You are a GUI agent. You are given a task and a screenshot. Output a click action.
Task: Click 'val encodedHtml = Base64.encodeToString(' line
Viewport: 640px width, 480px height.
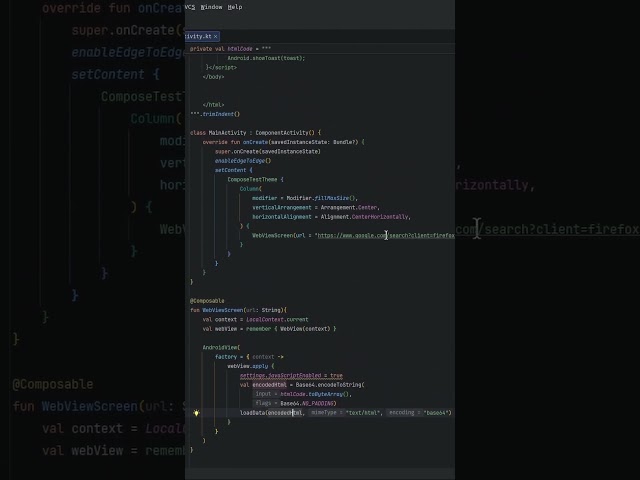point(302,385)
